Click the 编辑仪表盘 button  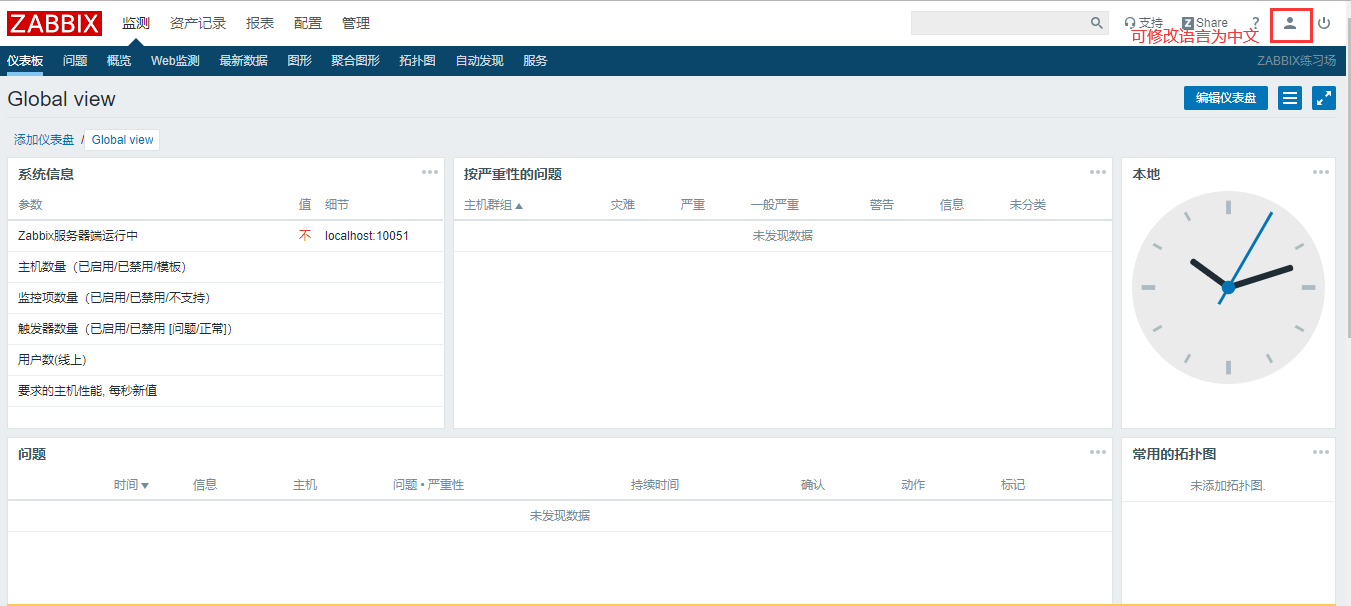[1226, 98]
